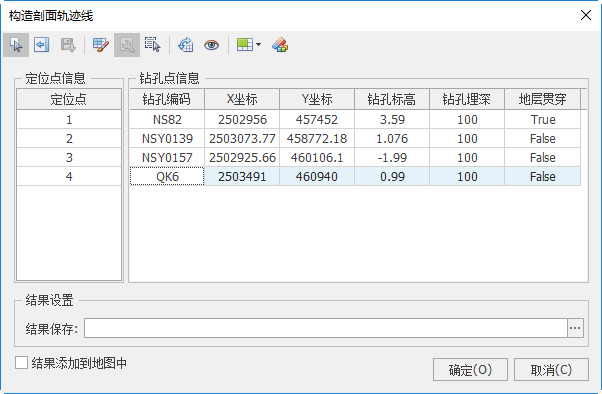Image resolution: width=602 pixels, height=394 pixels.
Task: Click the 地层贯穿 column header
Action: 542,99
